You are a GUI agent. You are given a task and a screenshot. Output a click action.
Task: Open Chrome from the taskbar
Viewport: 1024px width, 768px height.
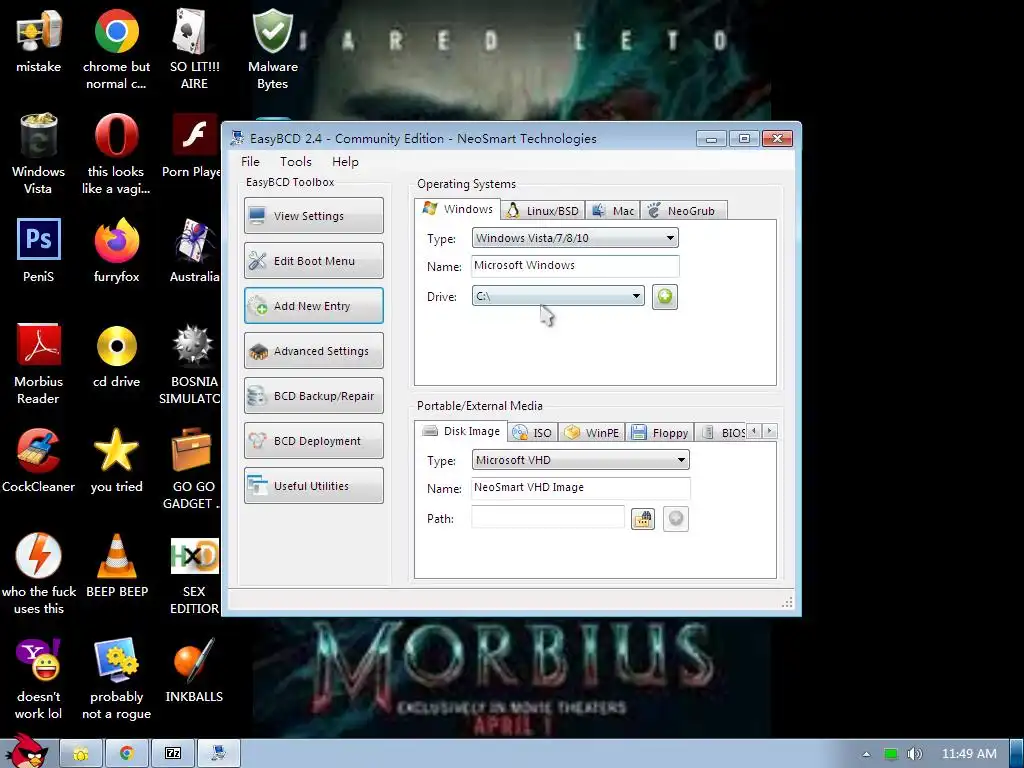pyautogui.click(x=127, y=754)
